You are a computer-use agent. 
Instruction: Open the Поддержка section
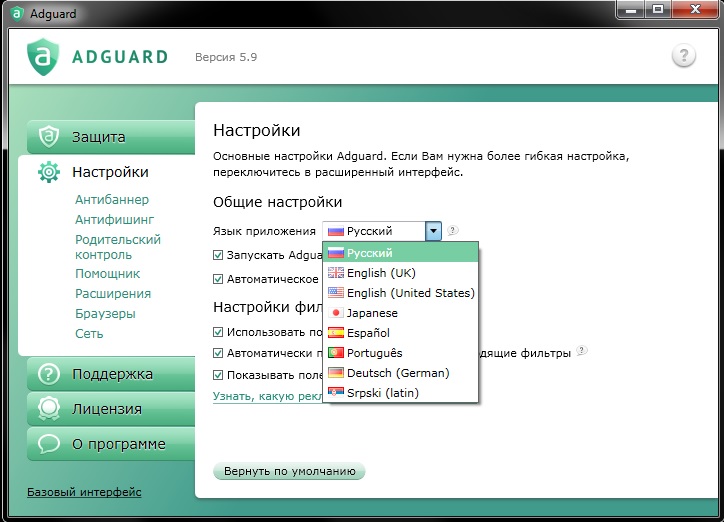click(111, 374)
